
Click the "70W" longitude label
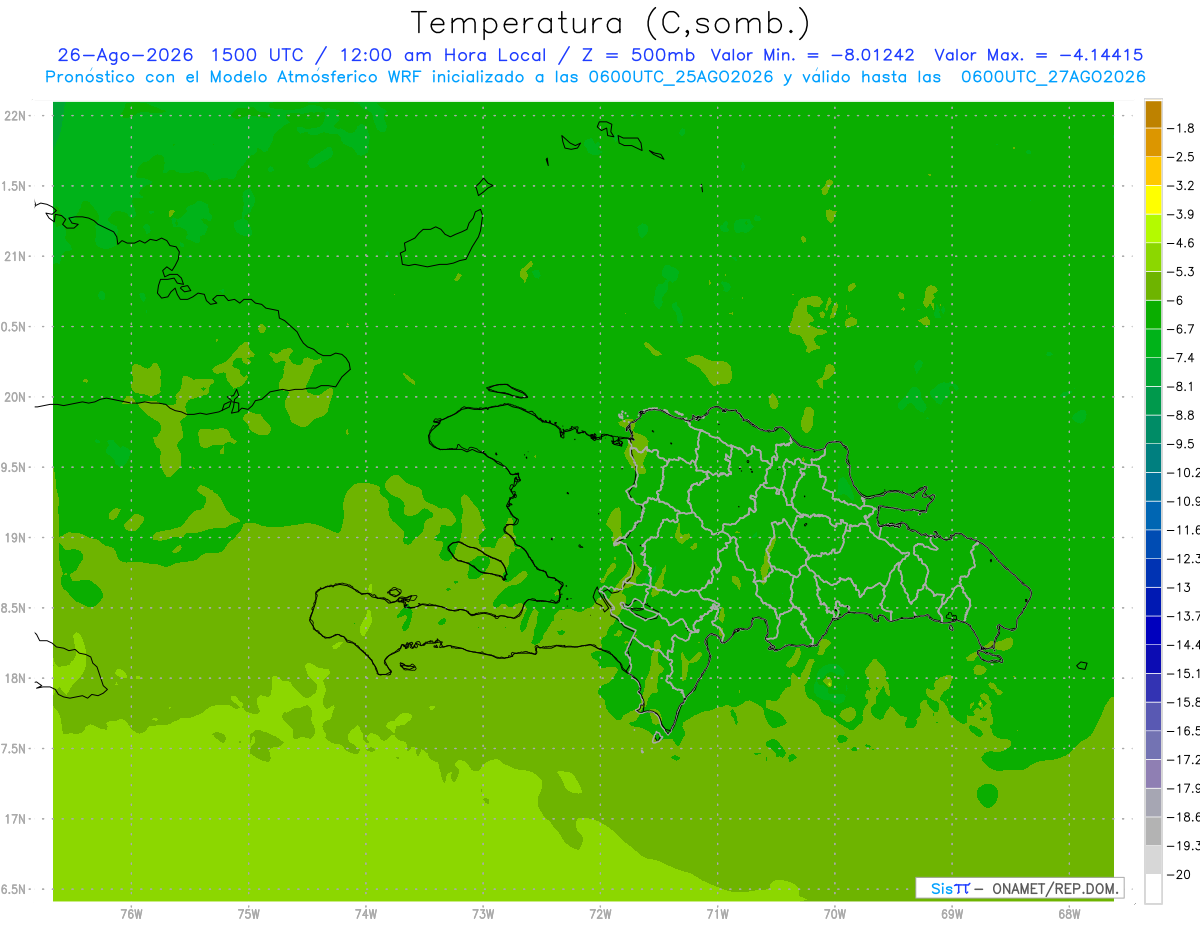(834, 914)
